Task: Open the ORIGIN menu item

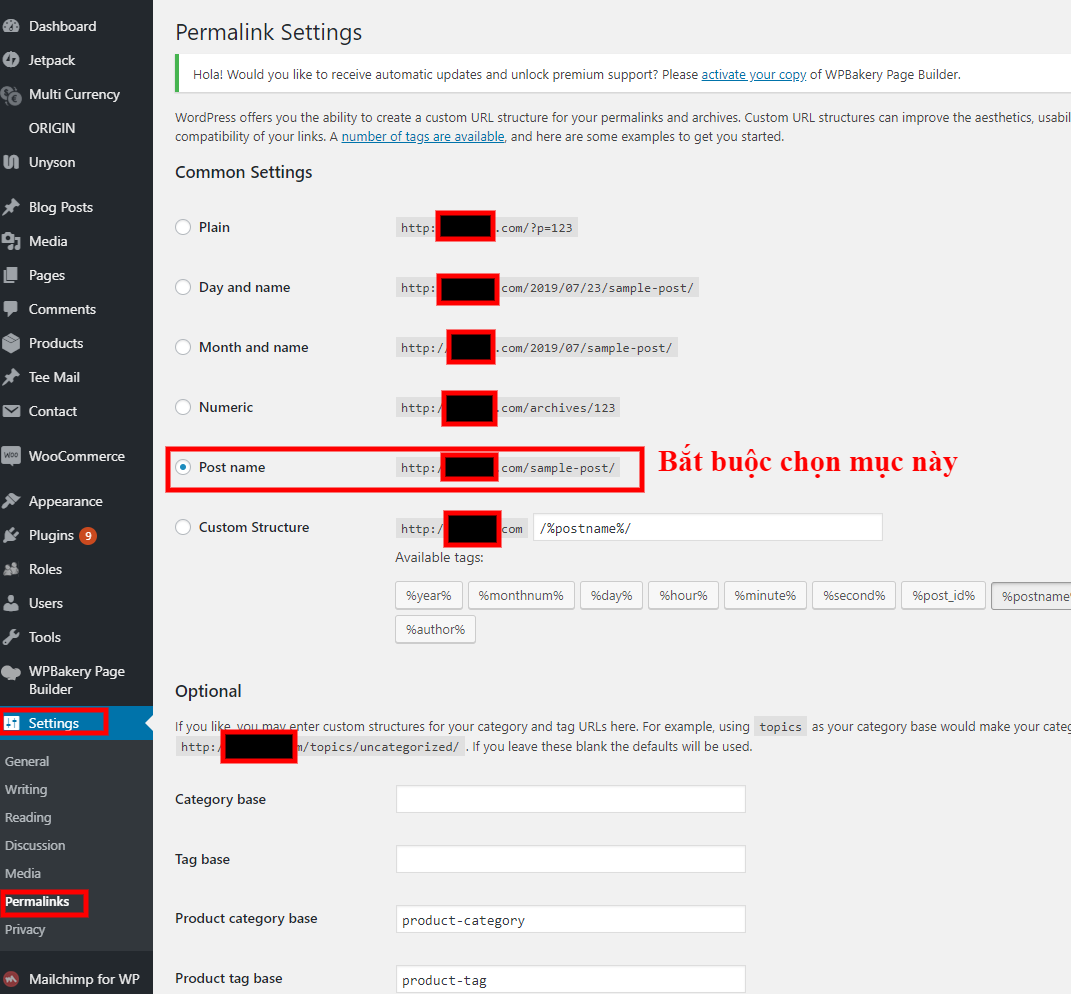Action: tap(52, 128)
